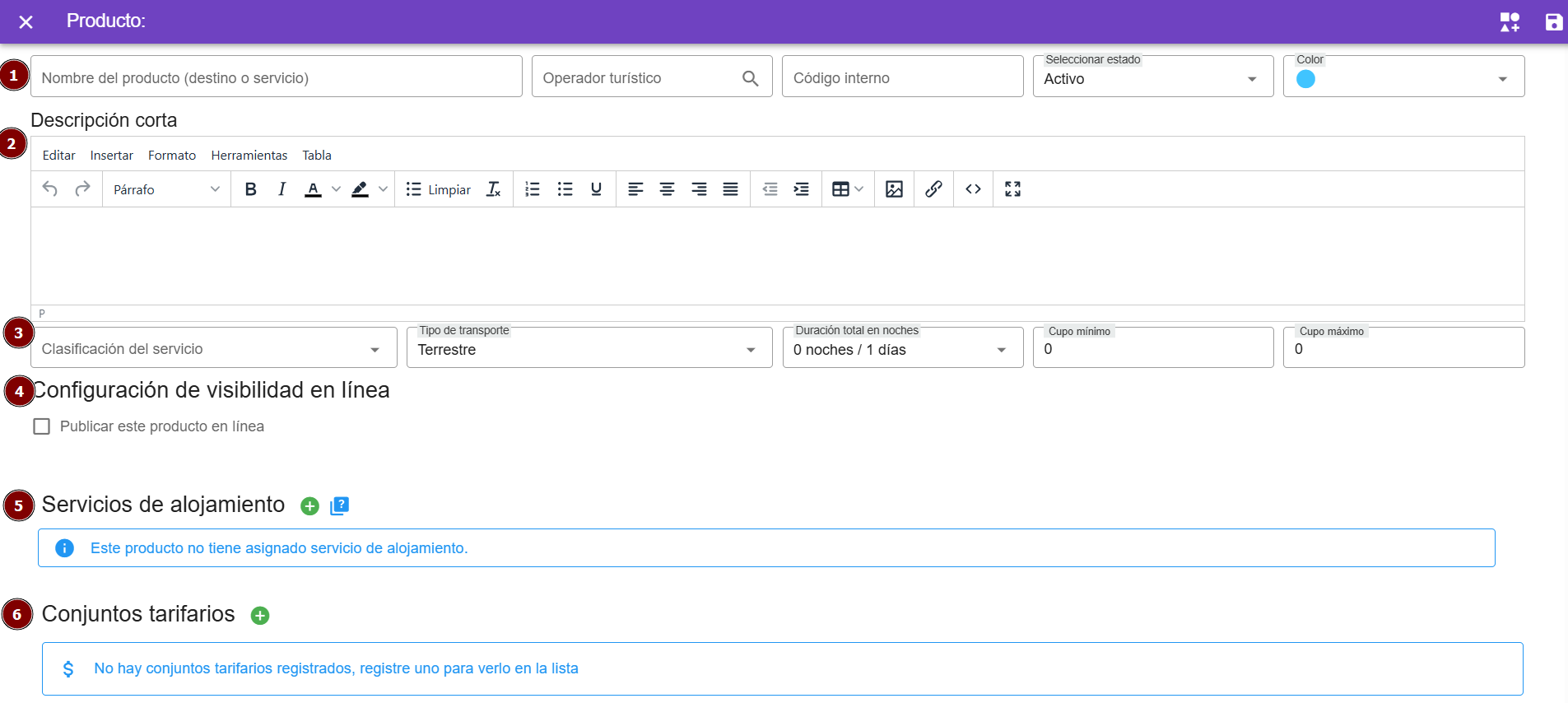1568x703 pixels.
Task: Click the insert link icon
Action: click(933, 189)
